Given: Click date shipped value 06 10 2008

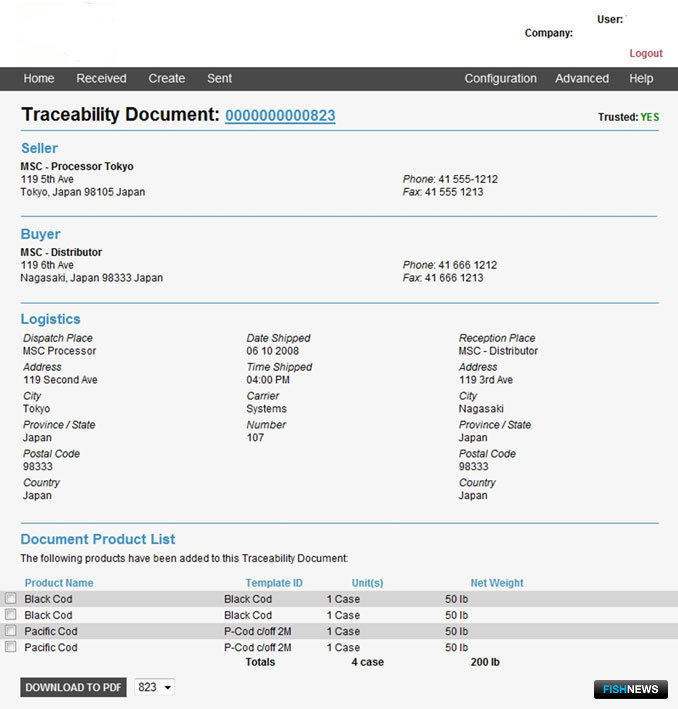Looking at the screenshot, I should (273, 351).
